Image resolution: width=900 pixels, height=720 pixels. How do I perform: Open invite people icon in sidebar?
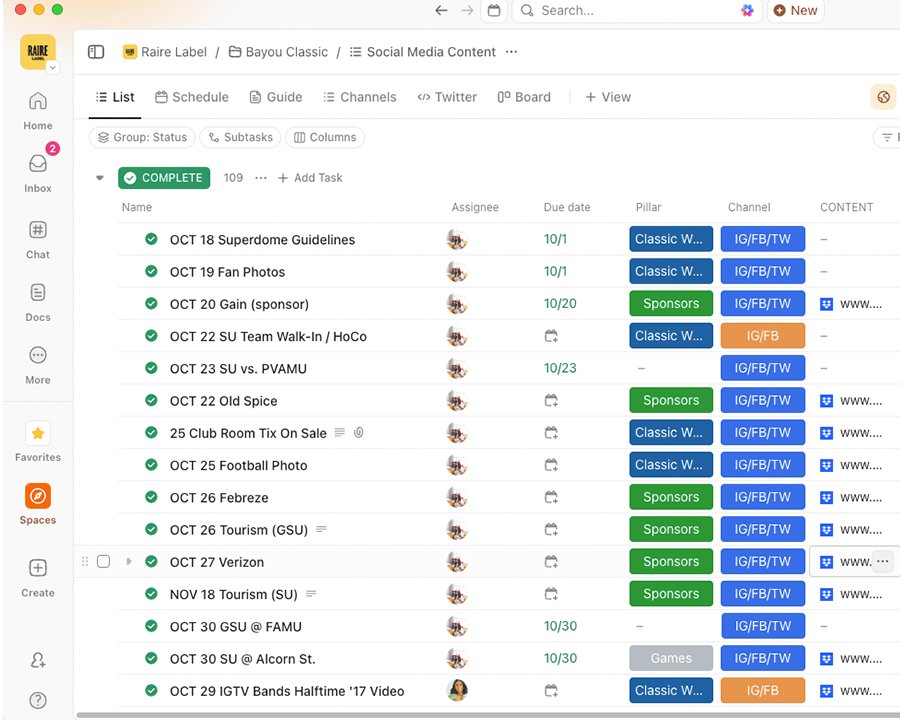[38, 660]
